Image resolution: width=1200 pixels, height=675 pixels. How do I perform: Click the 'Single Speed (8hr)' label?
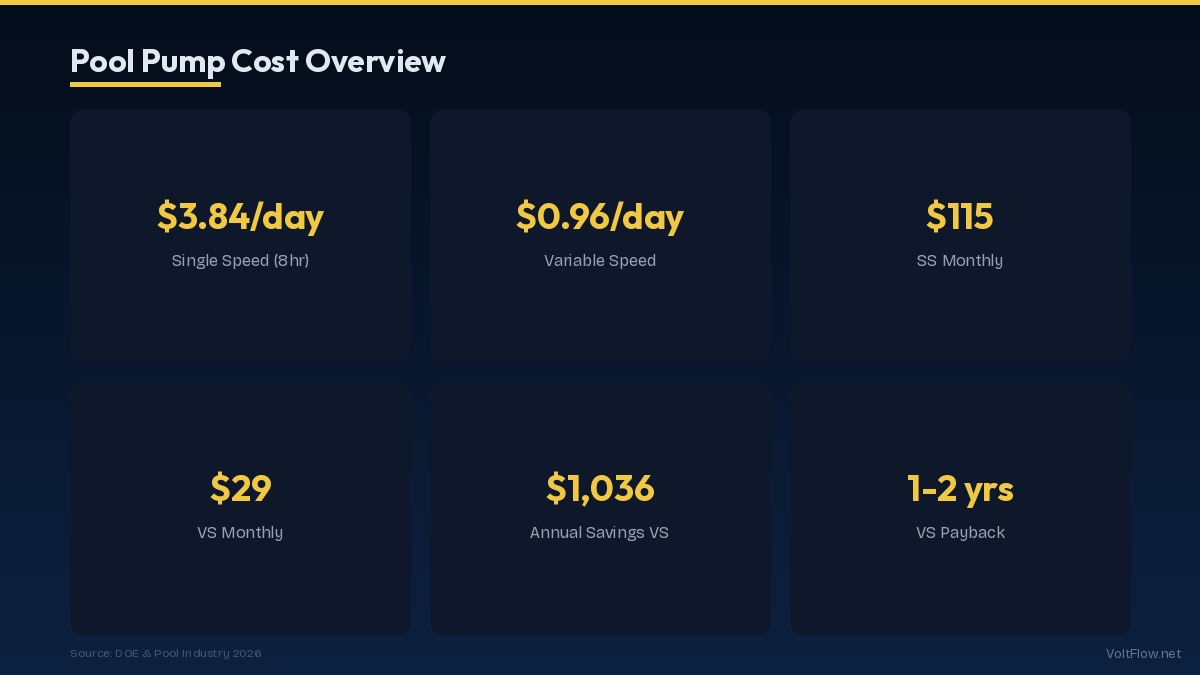[240, 261]
